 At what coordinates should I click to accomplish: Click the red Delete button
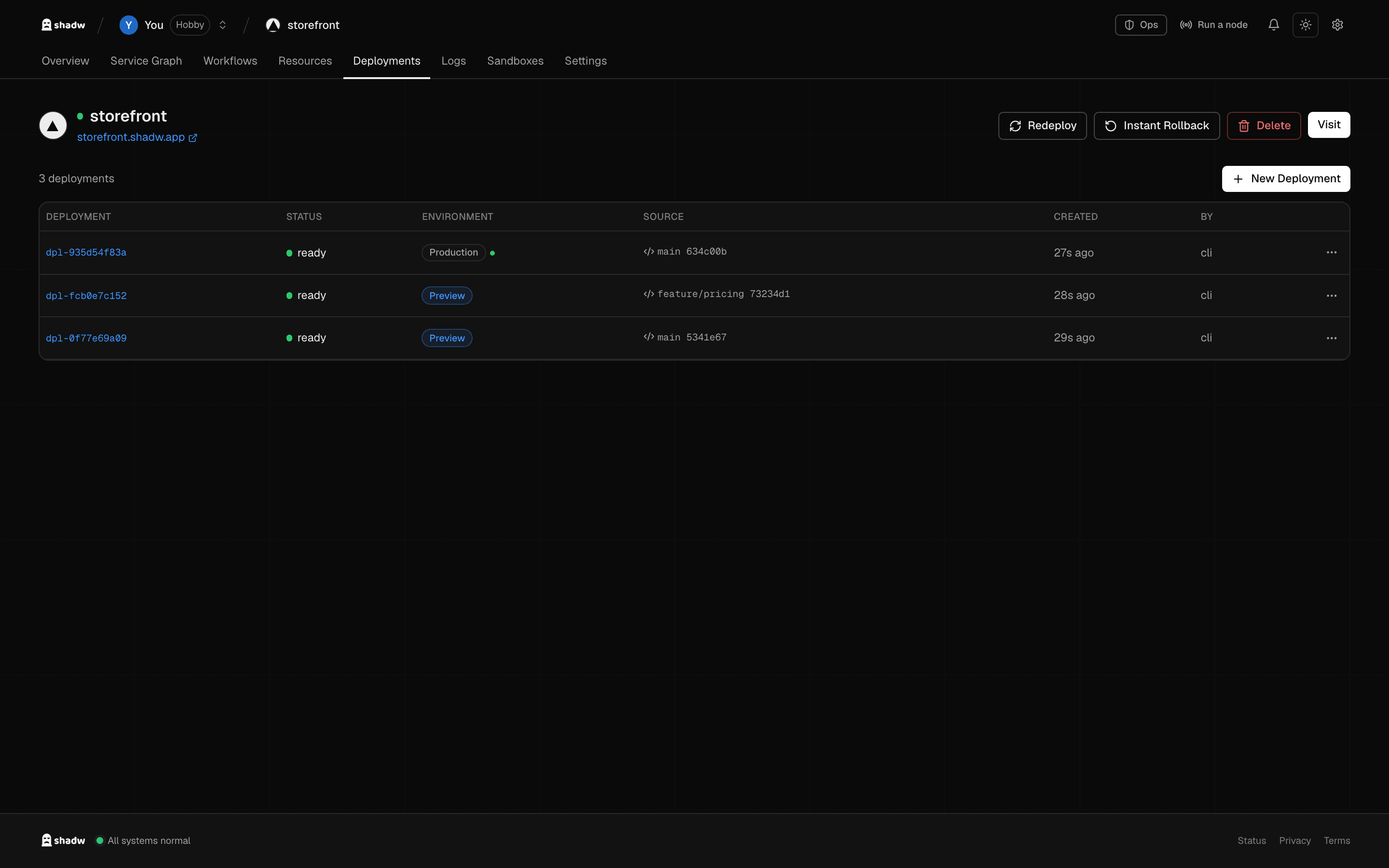click(x=1264, y=126)
